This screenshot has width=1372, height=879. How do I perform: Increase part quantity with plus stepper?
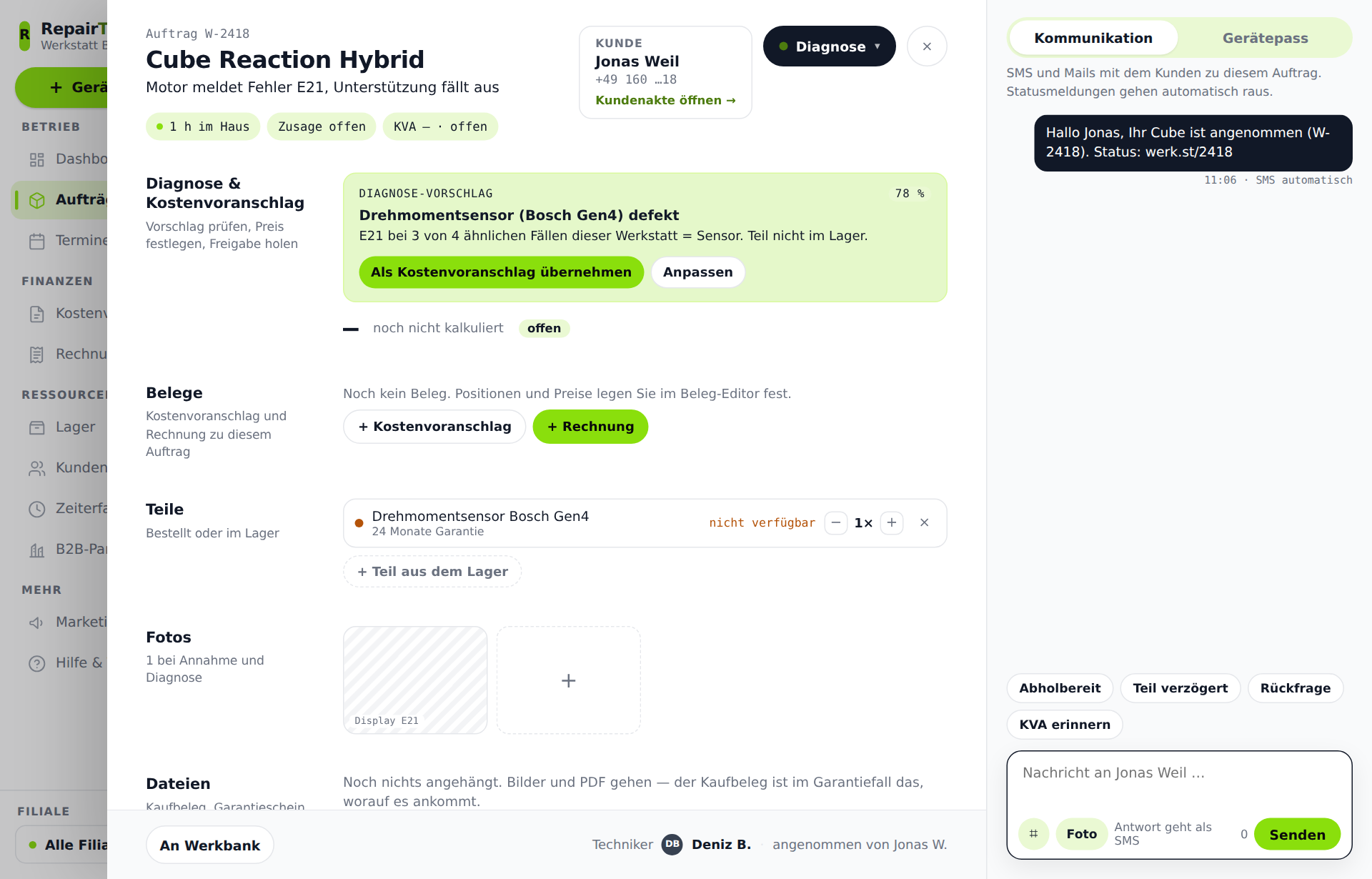pyautogui.click(x=892, y=523)
